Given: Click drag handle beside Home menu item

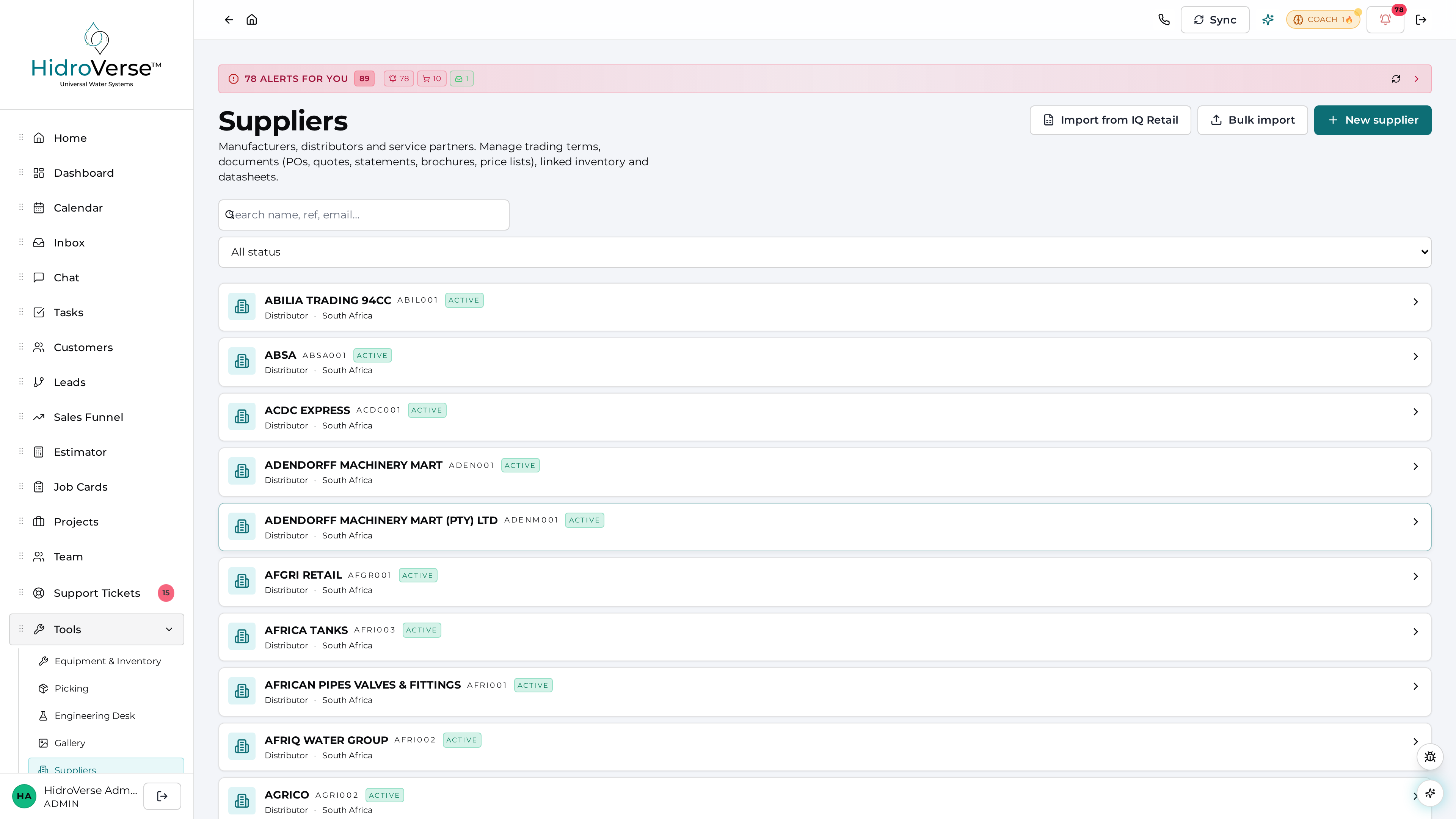Looking at the screenshot, I should (x=21, y=137).
